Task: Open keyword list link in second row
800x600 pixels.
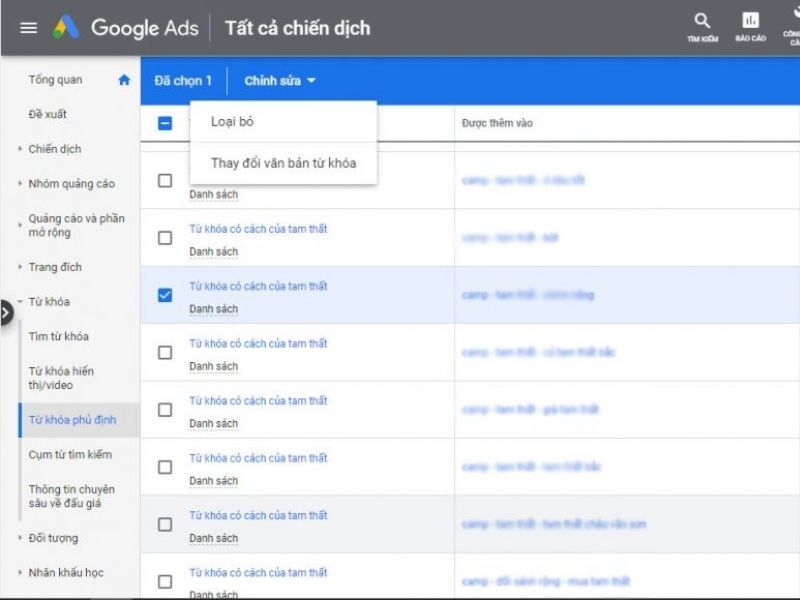Action: pyautogui.click(x=258, y=229)
